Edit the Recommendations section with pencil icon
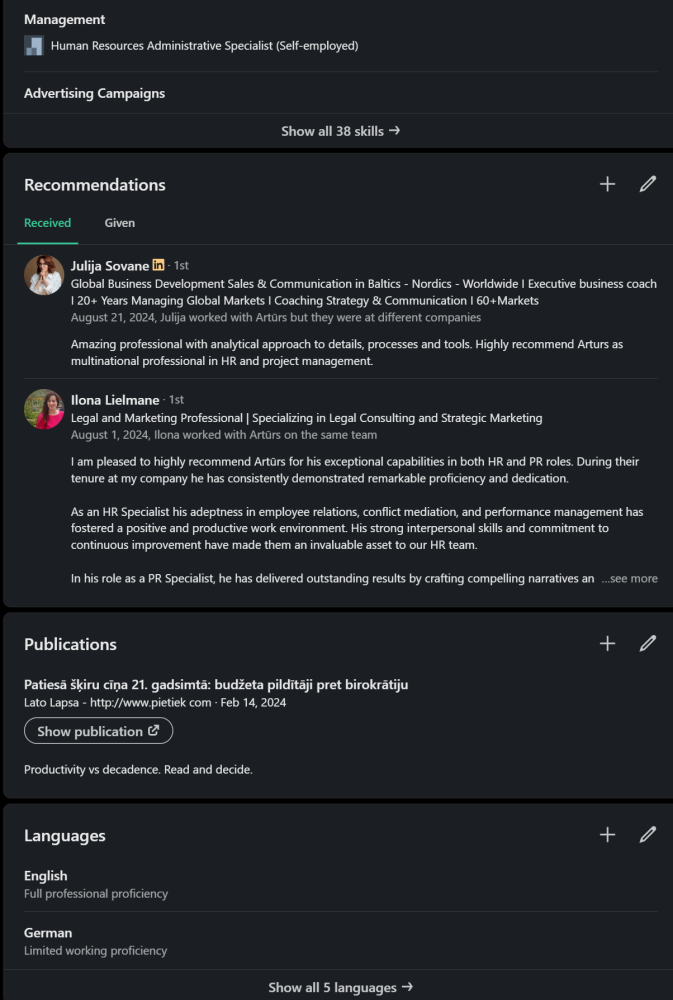This screenshot has height=1000, width=673. (x=648, y=184)
